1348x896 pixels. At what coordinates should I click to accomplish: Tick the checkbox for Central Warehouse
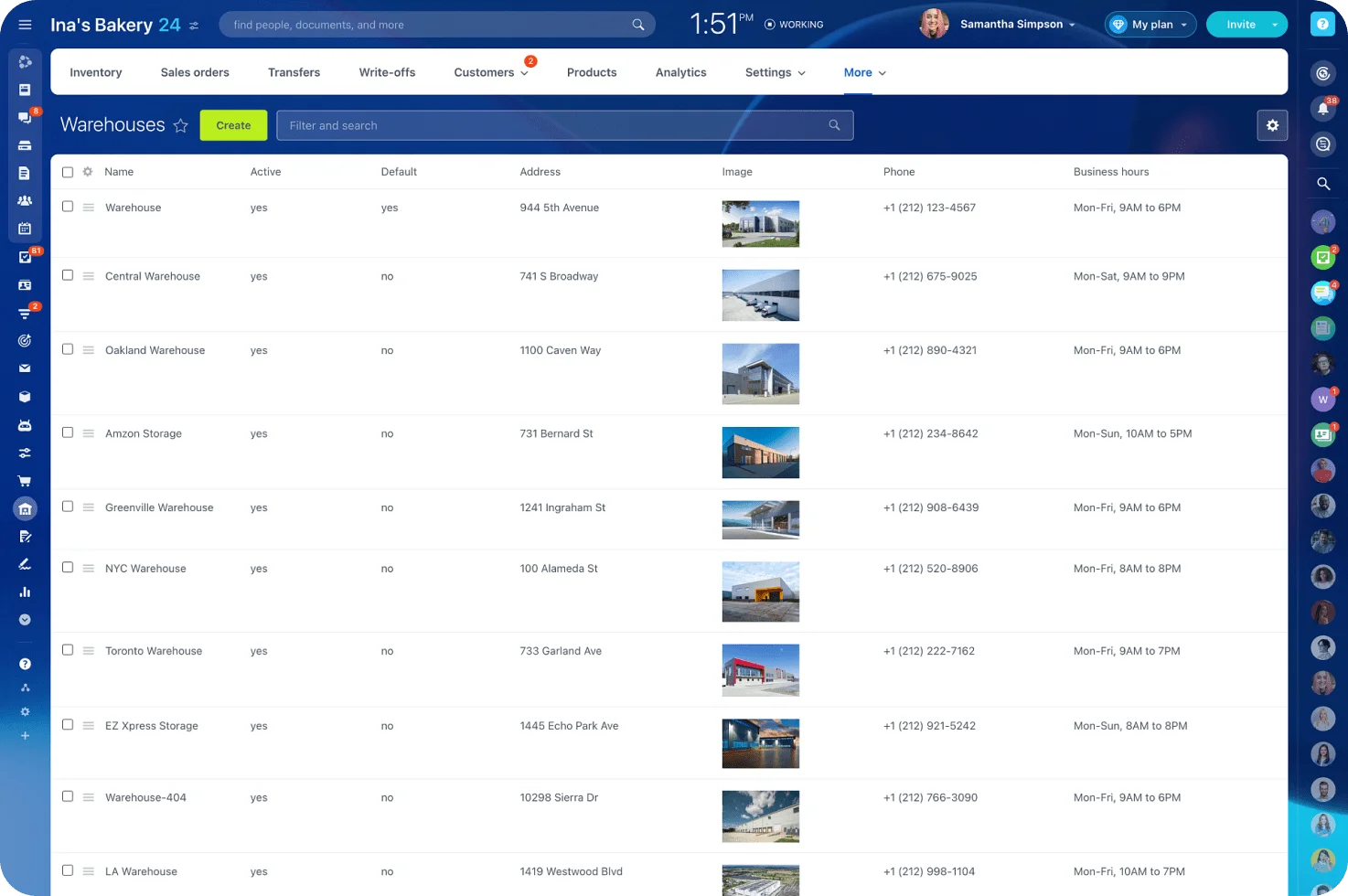pyautogui.click(x=68, y=275)
